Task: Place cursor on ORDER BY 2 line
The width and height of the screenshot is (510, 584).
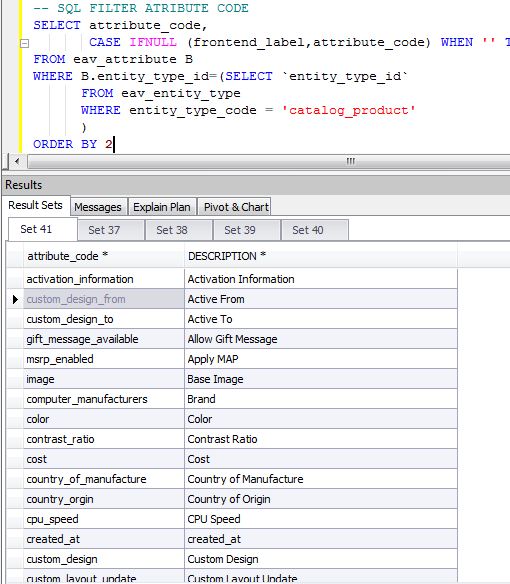Action: coord(73,144)
